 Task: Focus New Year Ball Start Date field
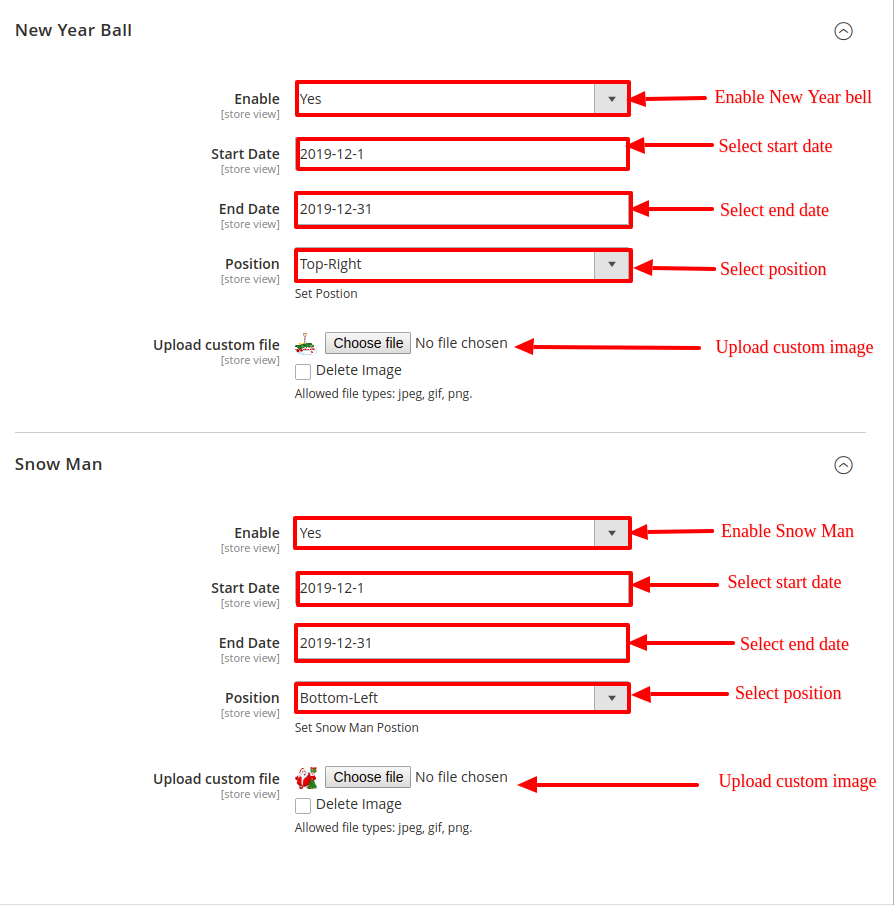pos(462,154)
